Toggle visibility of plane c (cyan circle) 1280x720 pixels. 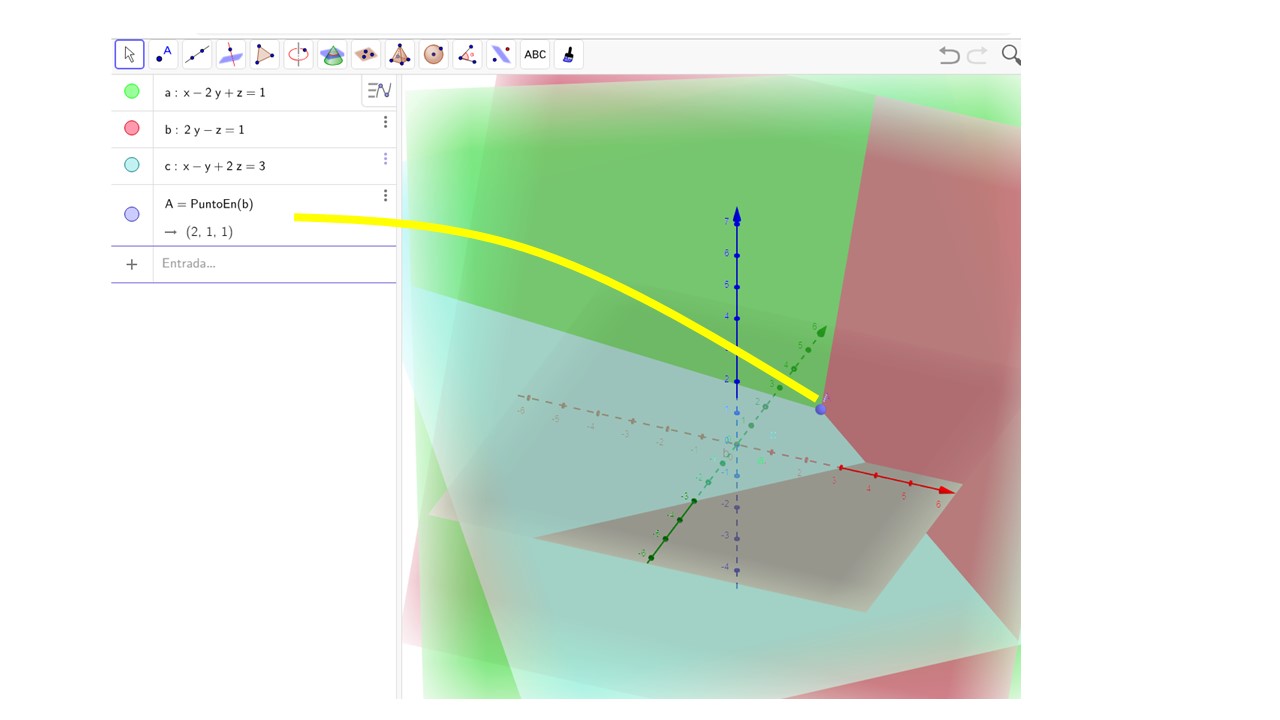tap(132, 165)
